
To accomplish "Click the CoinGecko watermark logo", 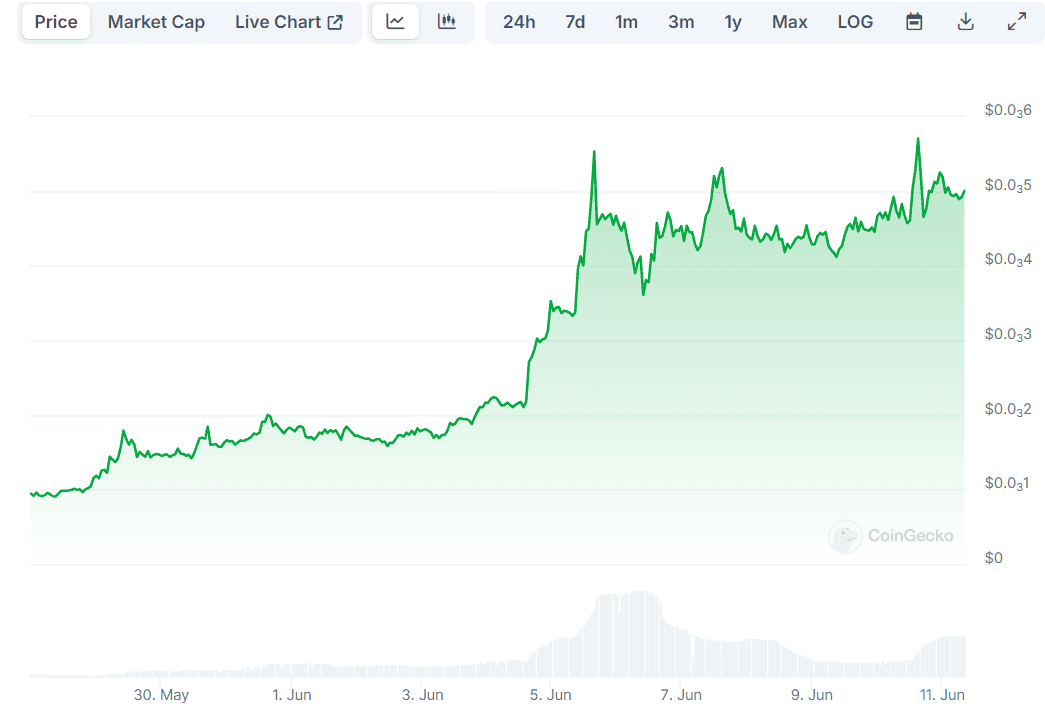I will (892, 536).
